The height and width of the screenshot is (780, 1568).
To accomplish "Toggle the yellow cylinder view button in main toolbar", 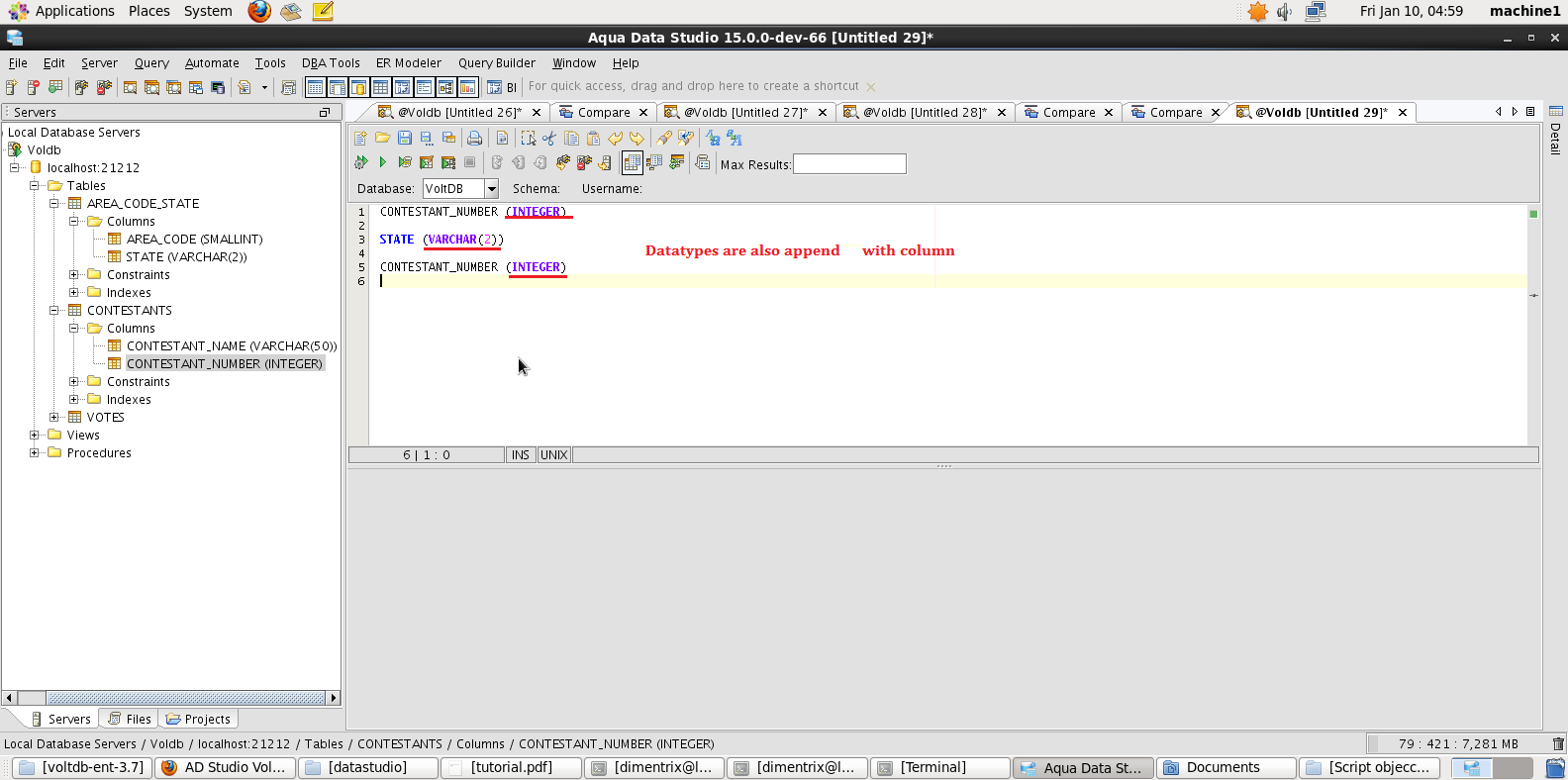I will point(358,87).
